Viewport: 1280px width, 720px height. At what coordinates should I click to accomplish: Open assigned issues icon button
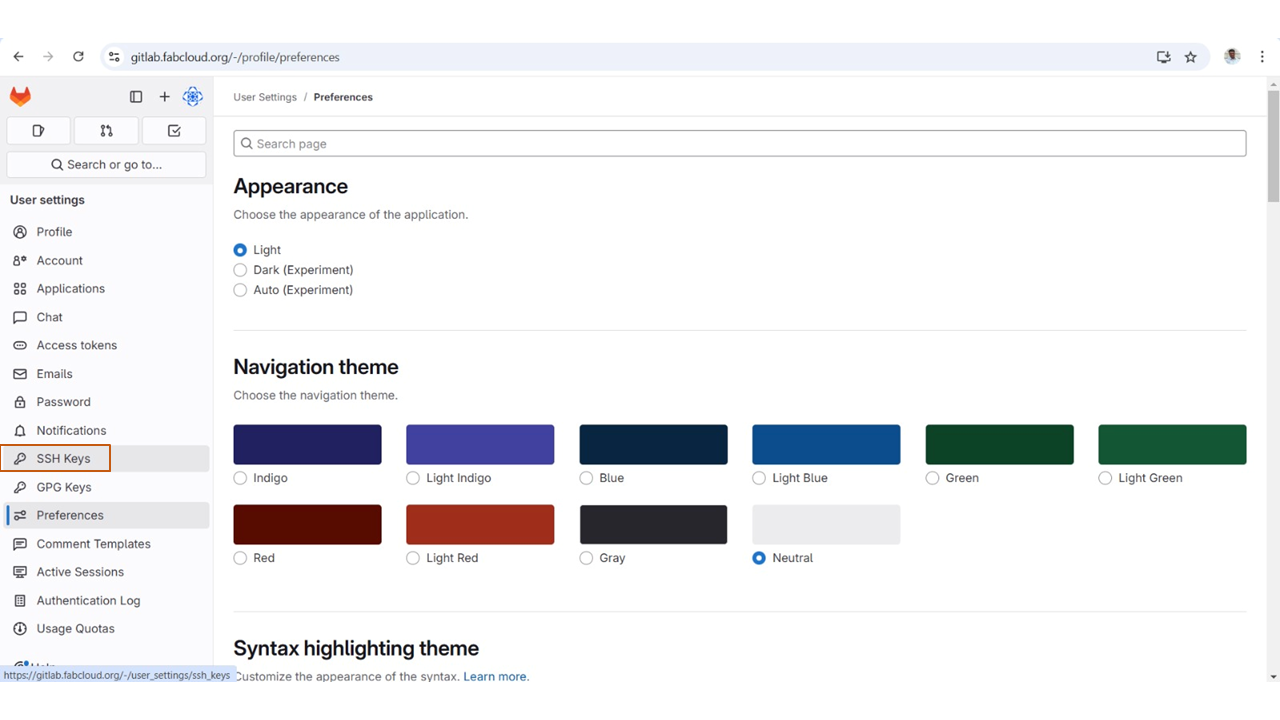[x=39, y=131]
